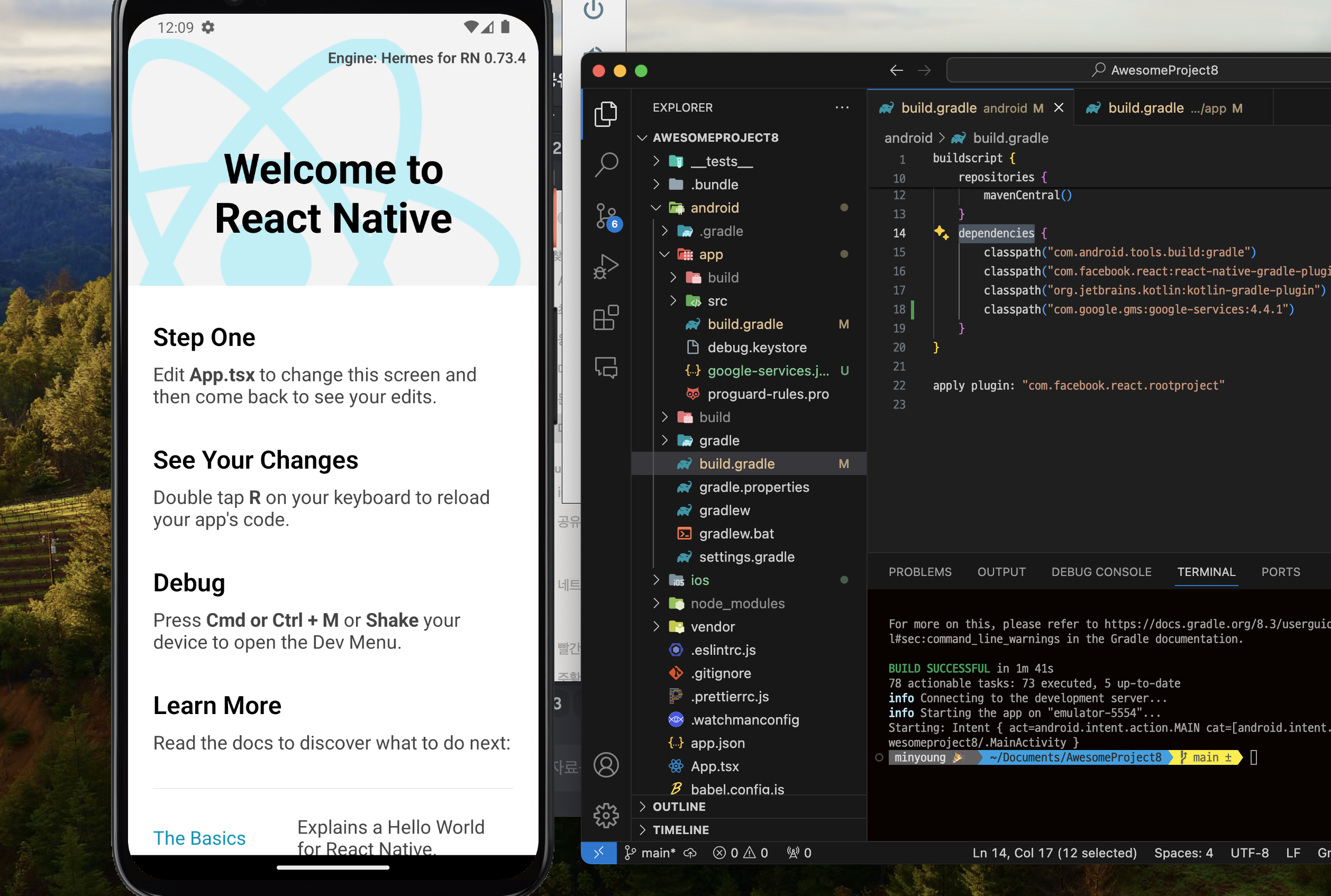
Task: Go forward using the navigation arrow
Action: click(x=924, y=70)
